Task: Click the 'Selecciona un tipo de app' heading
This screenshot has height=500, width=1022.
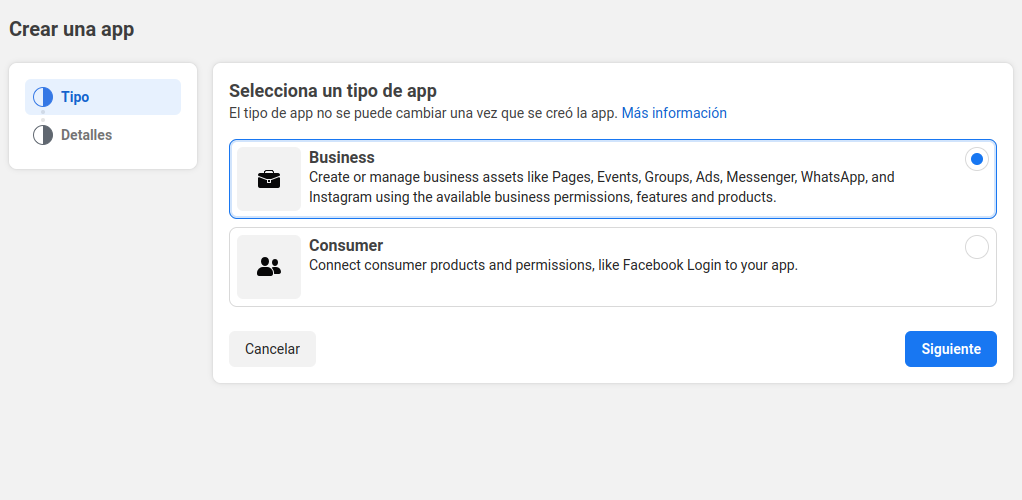Action: [x=333, y=91]
